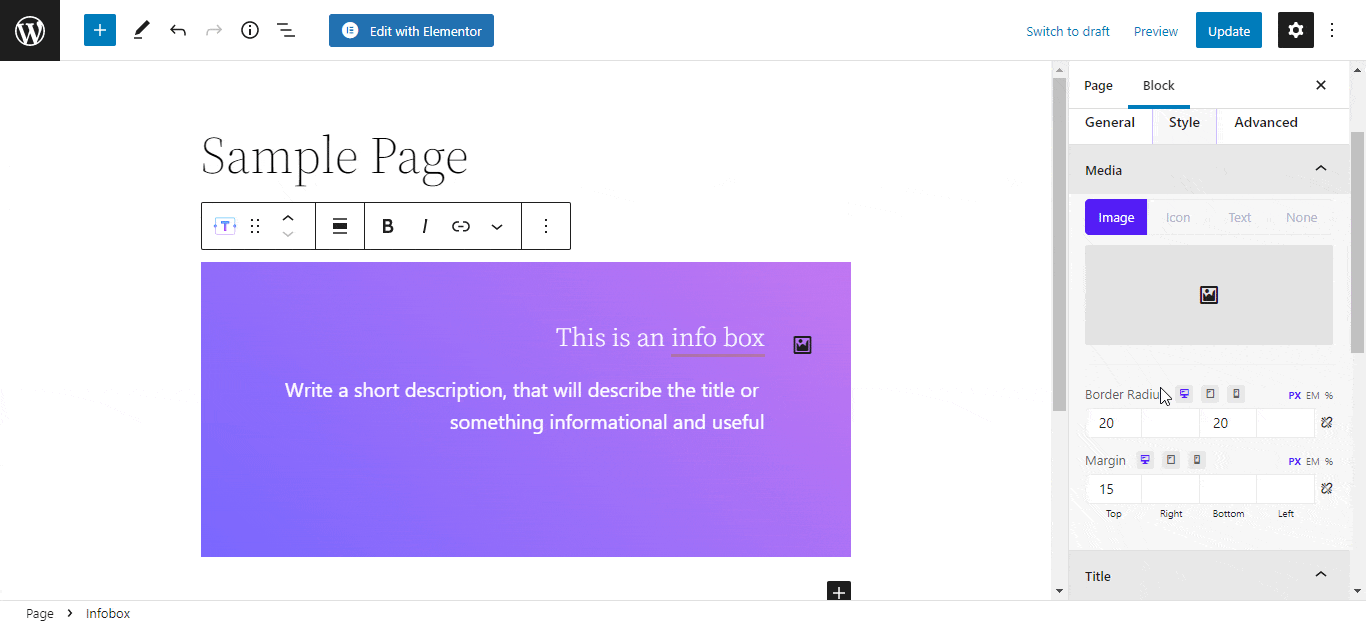Select desktop device for Margin

pyautogui.click(x=1145, y=460)
